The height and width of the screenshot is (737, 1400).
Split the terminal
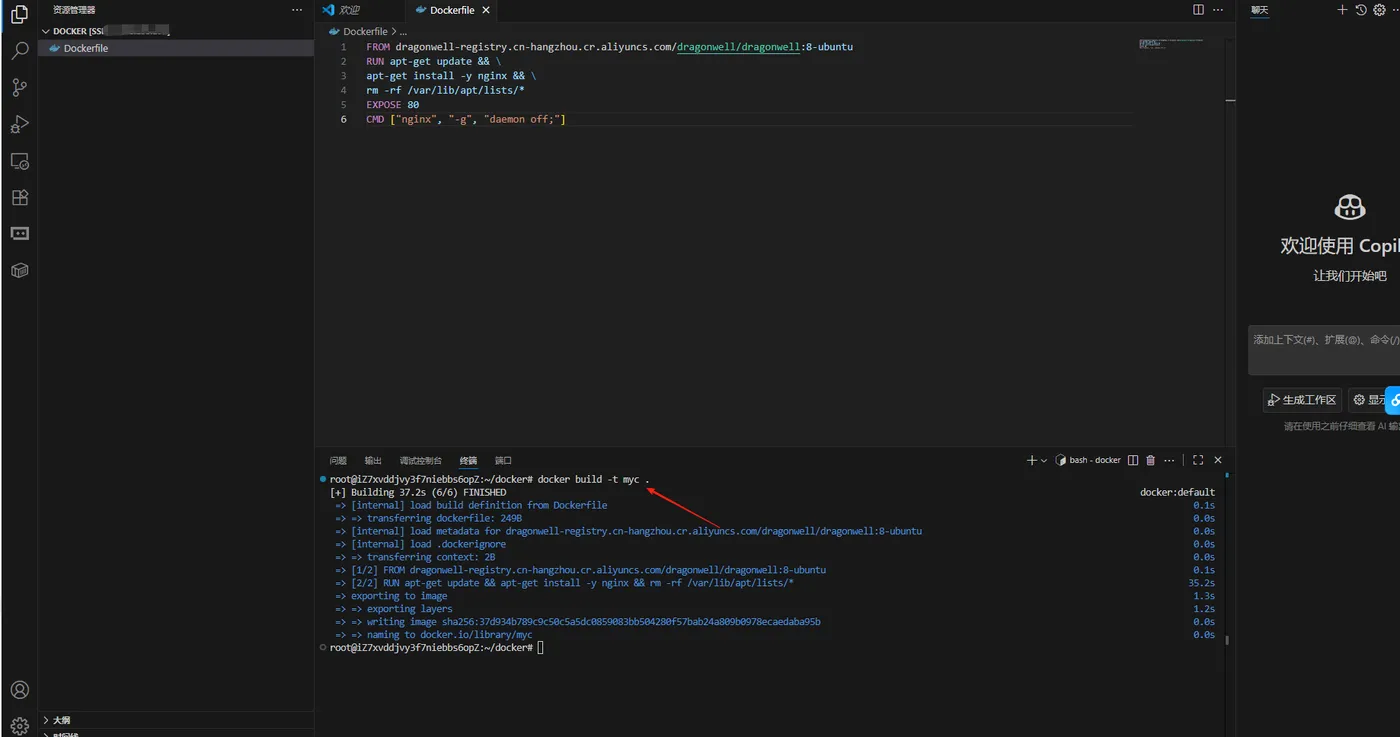click(x=1133, y=460)
